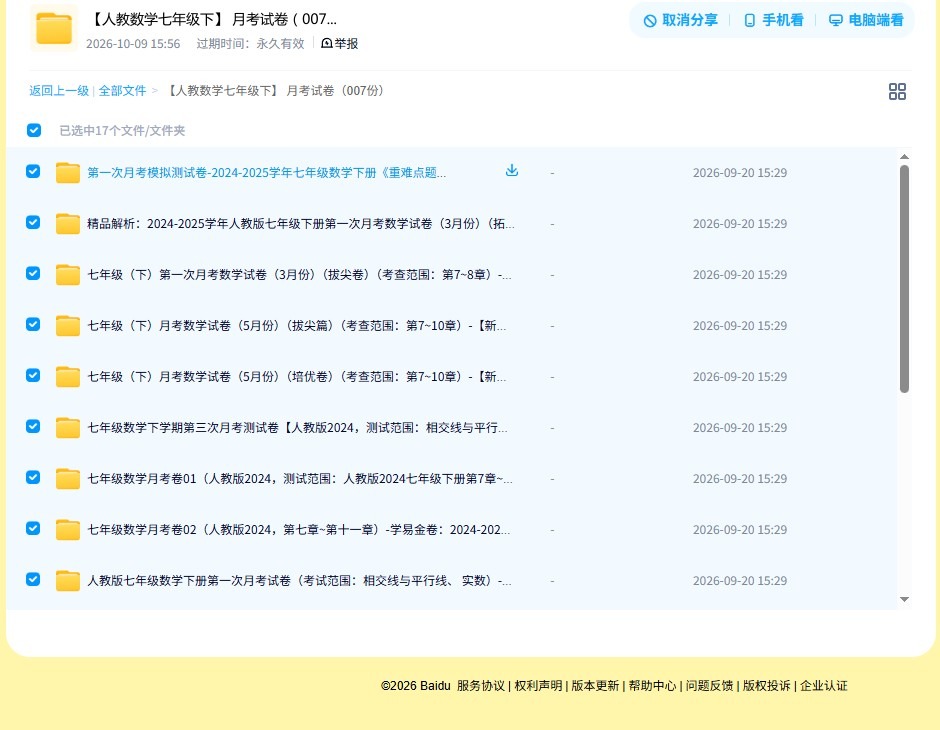Click folder icon for 第三次月考测试卷 row
940x730 pixels.
68,427
